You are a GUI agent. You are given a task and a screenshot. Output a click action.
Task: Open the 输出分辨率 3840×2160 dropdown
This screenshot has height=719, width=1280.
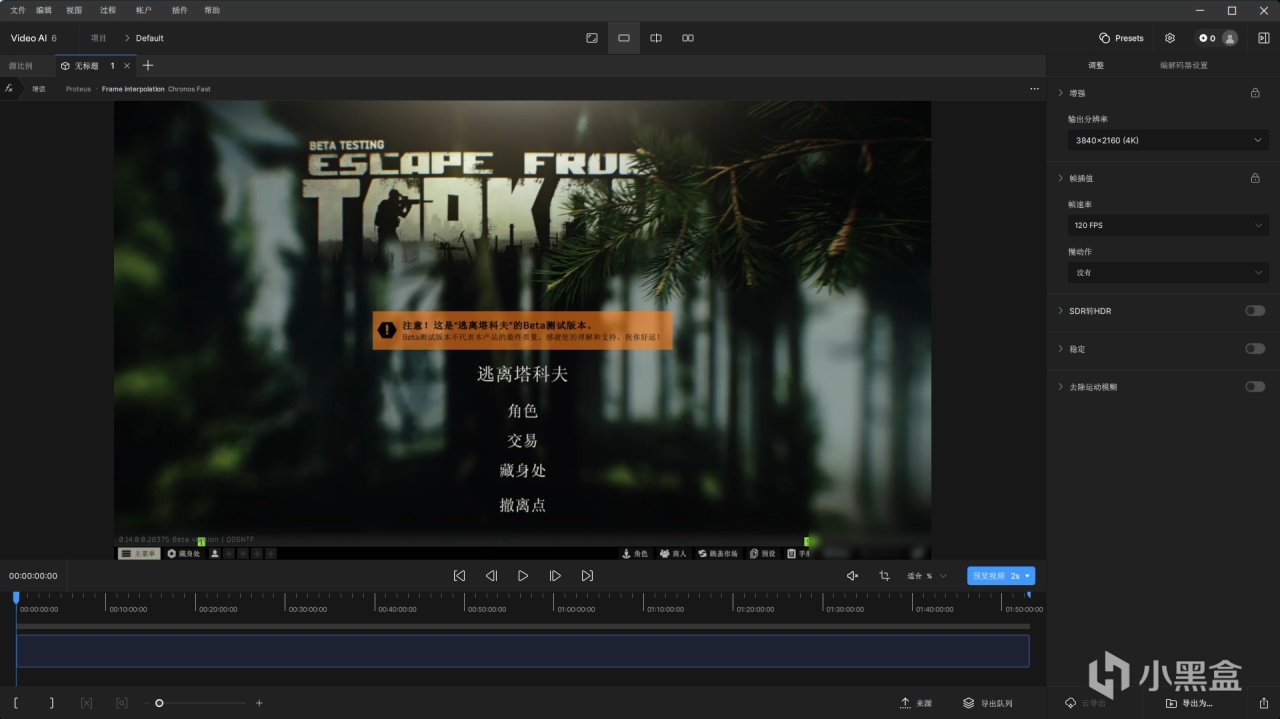(1168, 141)
